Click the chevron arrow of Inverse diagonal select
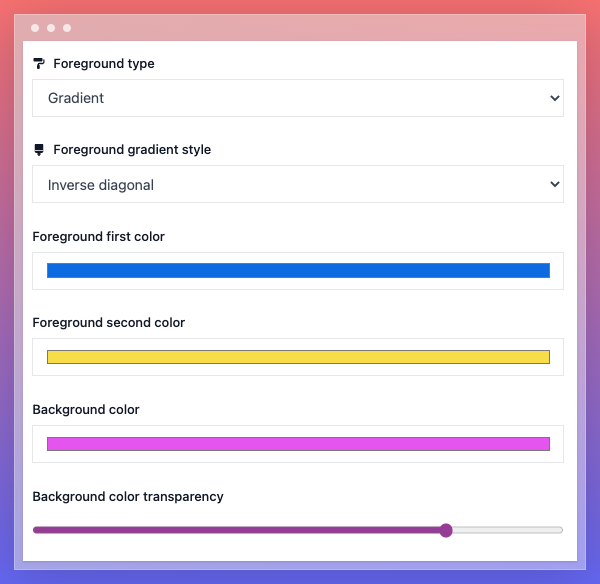The height and width of the screenshot is (584, 600). tap(555, 184)
